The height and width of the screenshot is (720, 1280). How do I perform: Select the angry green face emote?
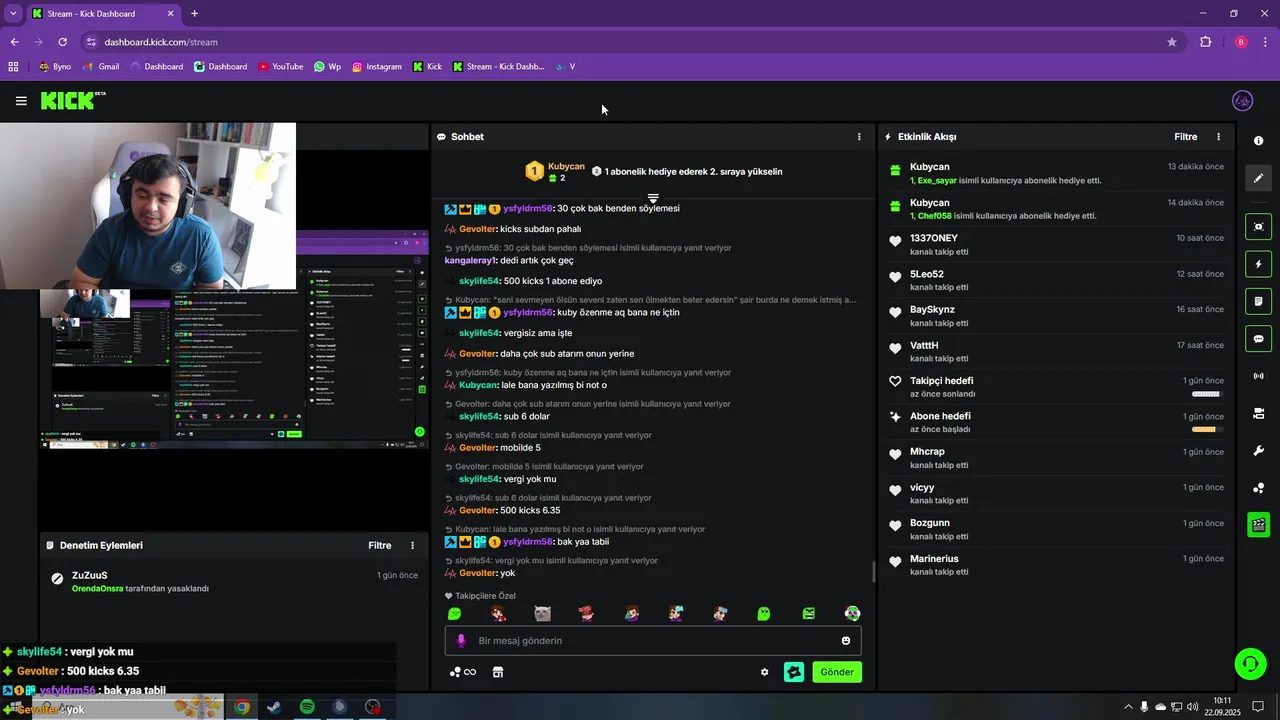[x=808, y=614]
